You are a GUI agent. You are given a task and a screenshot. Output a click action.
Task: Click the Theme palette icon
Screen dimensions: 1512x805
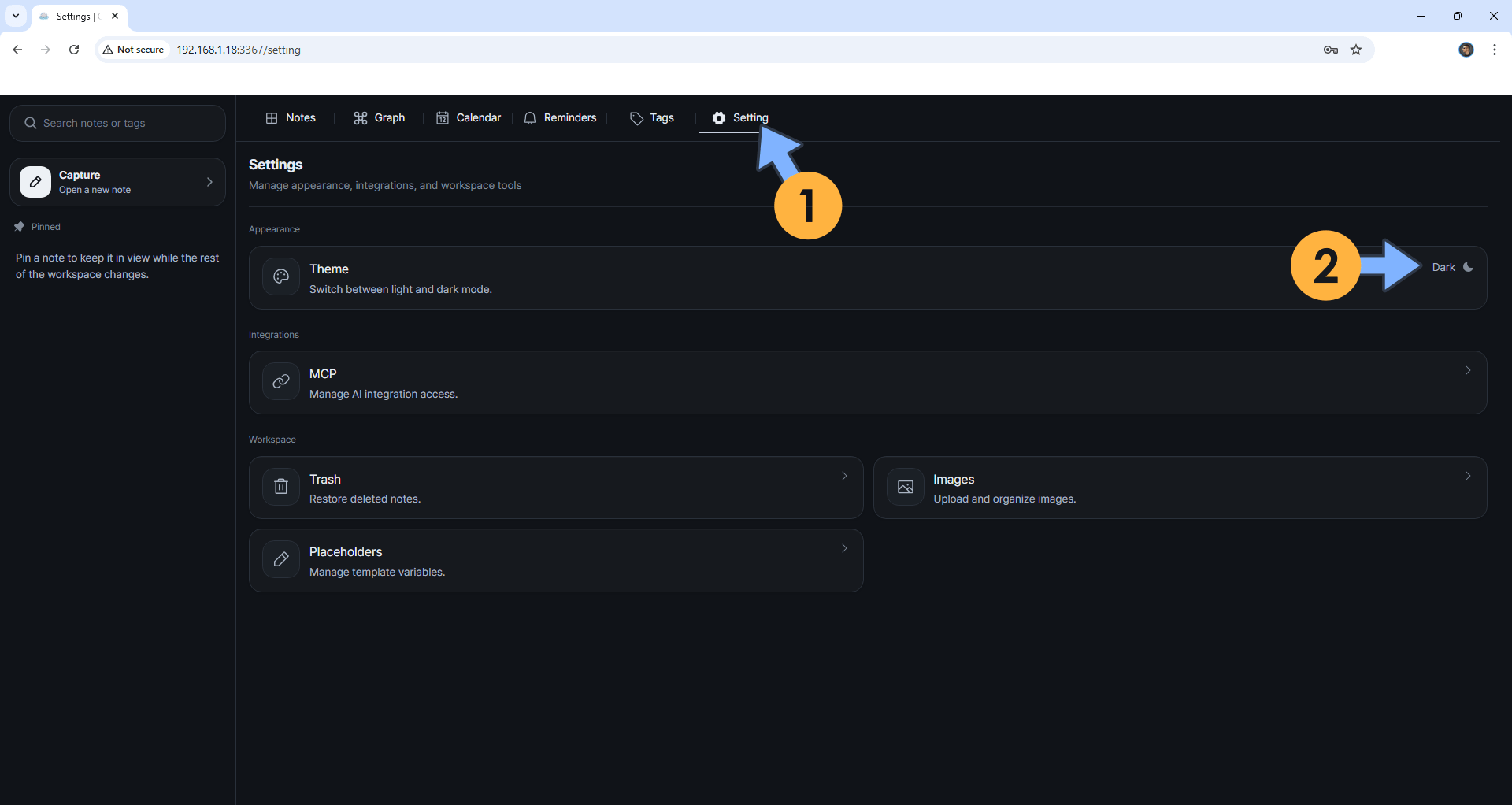point(280,276)
